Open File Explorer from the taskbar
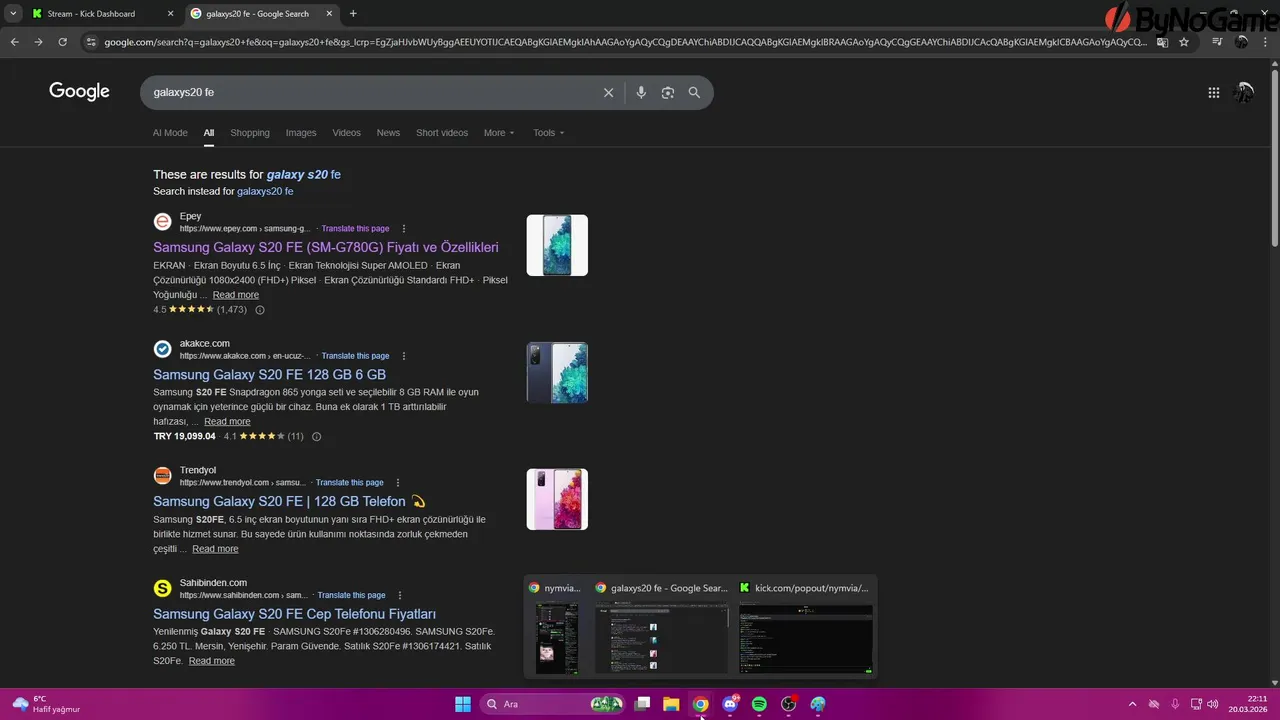 pyautogui.click(x=671, y=704)
